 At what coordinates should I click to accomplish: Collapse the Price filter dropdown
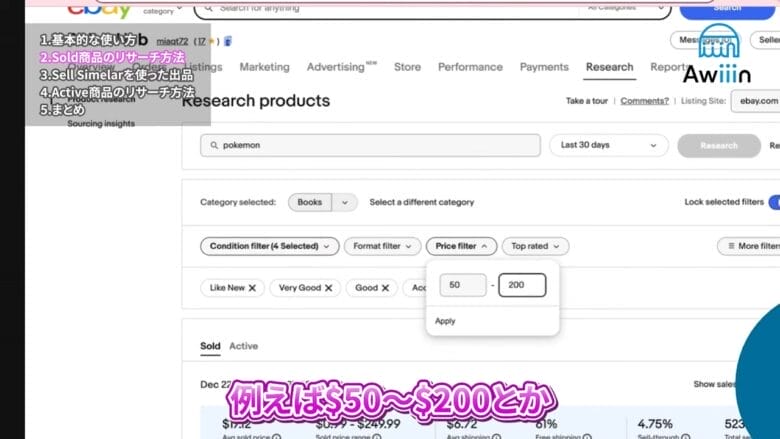tap(461, 246)
